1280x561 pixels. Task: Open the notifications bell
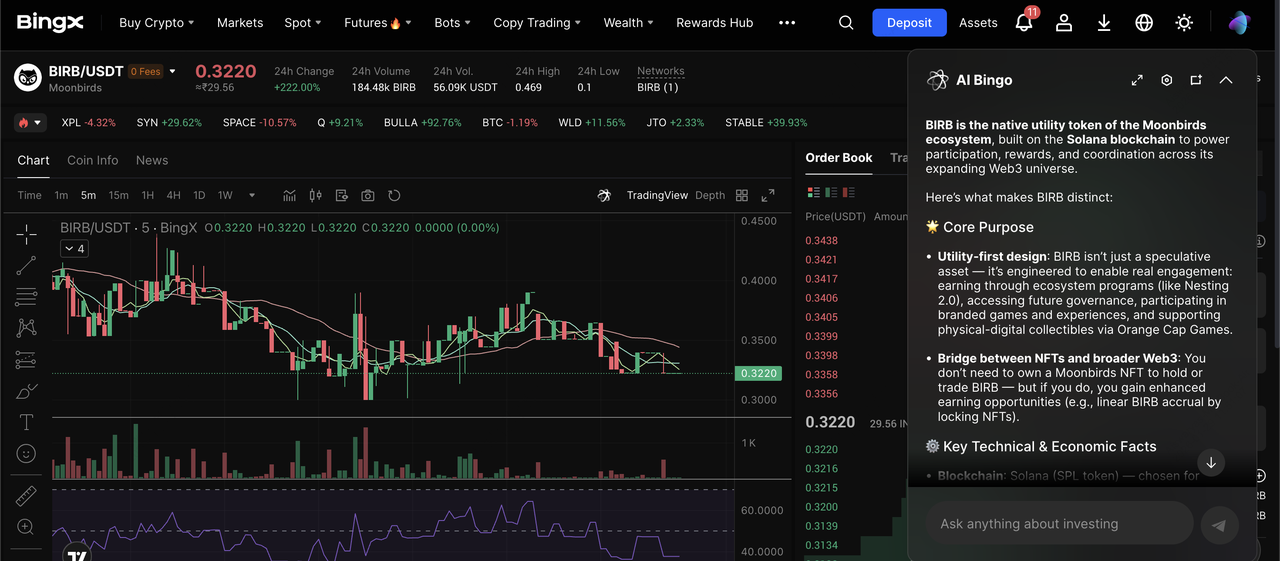1024,22
